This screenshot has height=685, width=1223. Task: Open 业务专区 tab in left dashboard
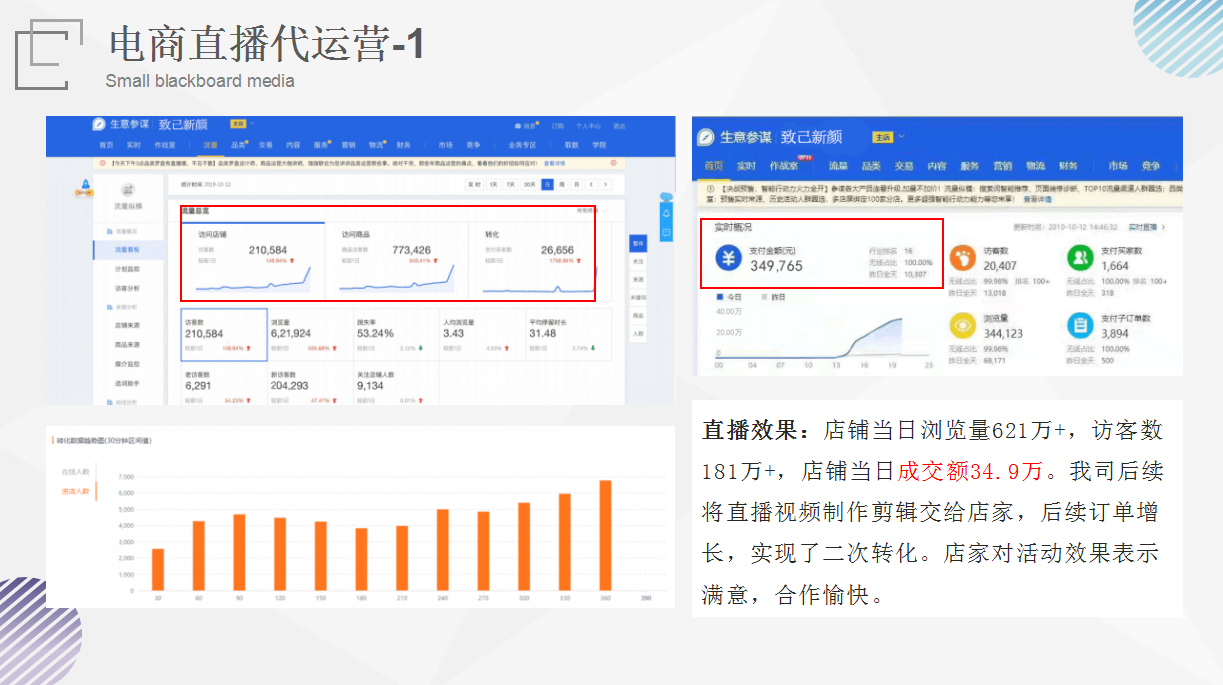(522, 145)
